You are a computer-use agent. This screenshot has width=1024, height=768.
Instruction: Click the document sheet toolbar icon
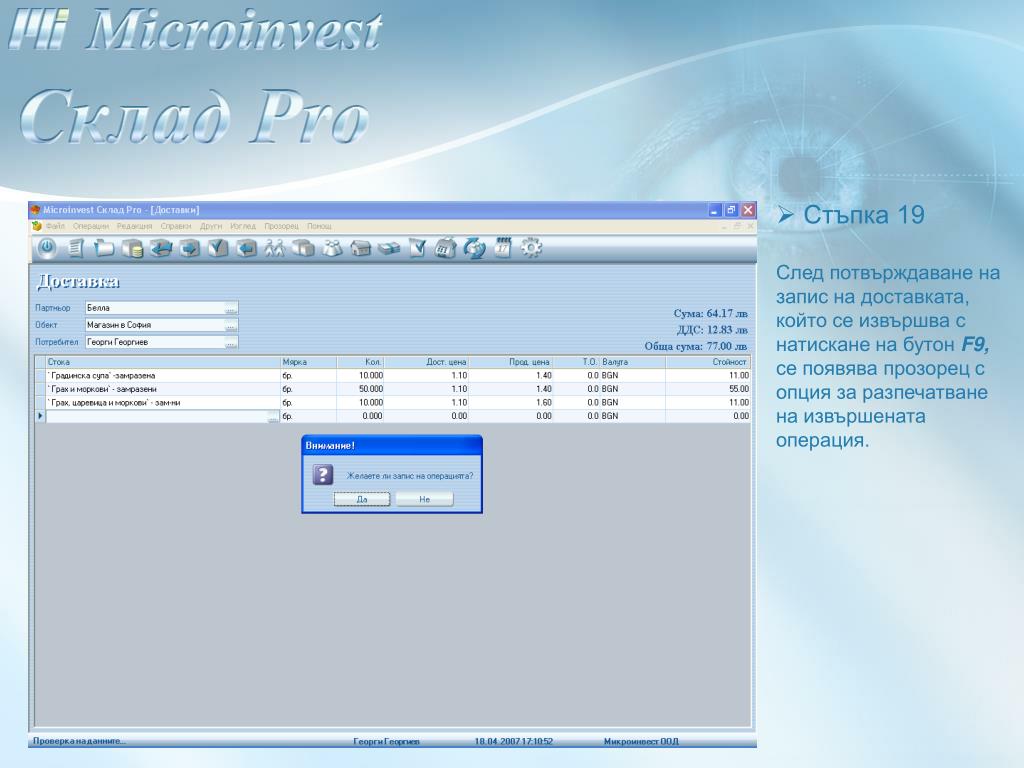click(x=76, y=248)
